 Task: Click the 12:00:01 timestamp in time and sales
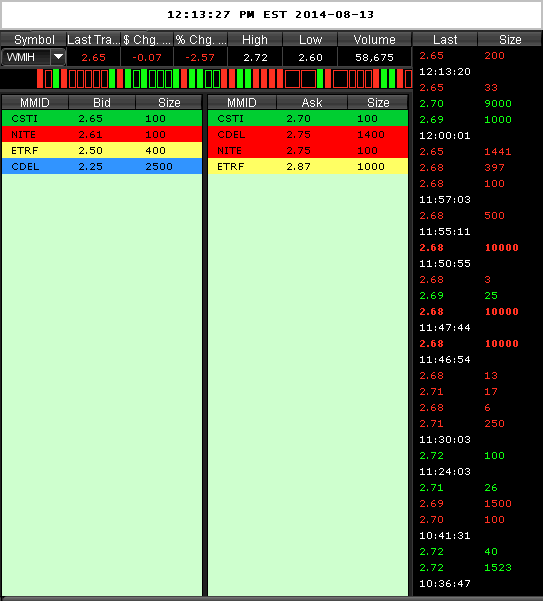(x=445, y=136)
